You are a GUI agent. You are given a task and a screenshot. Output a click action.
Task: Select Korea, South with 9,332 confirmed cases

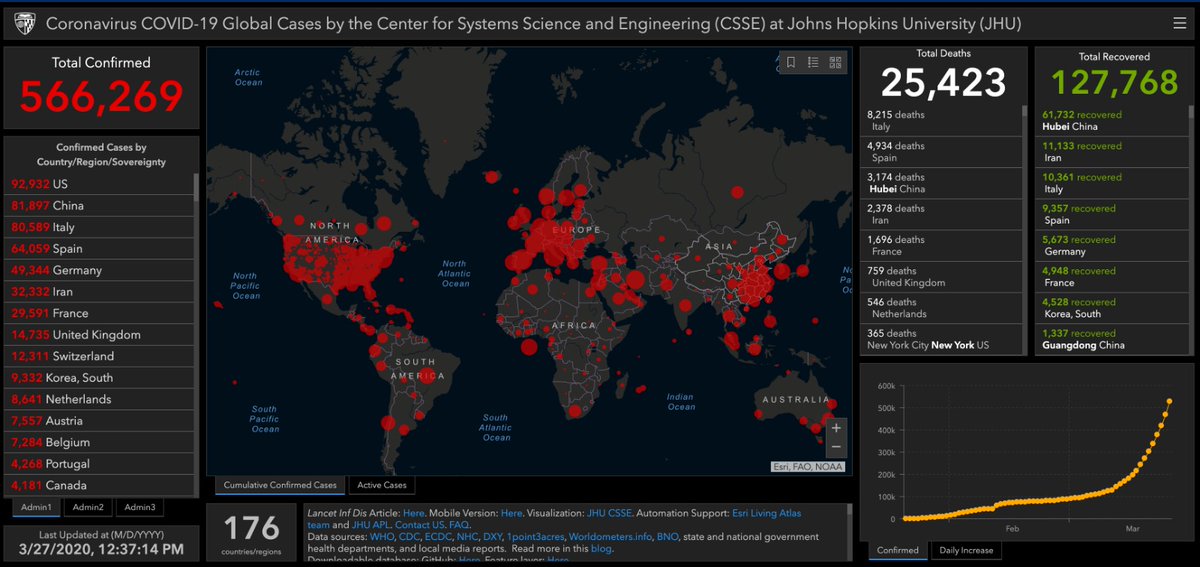tap(100, 378)
